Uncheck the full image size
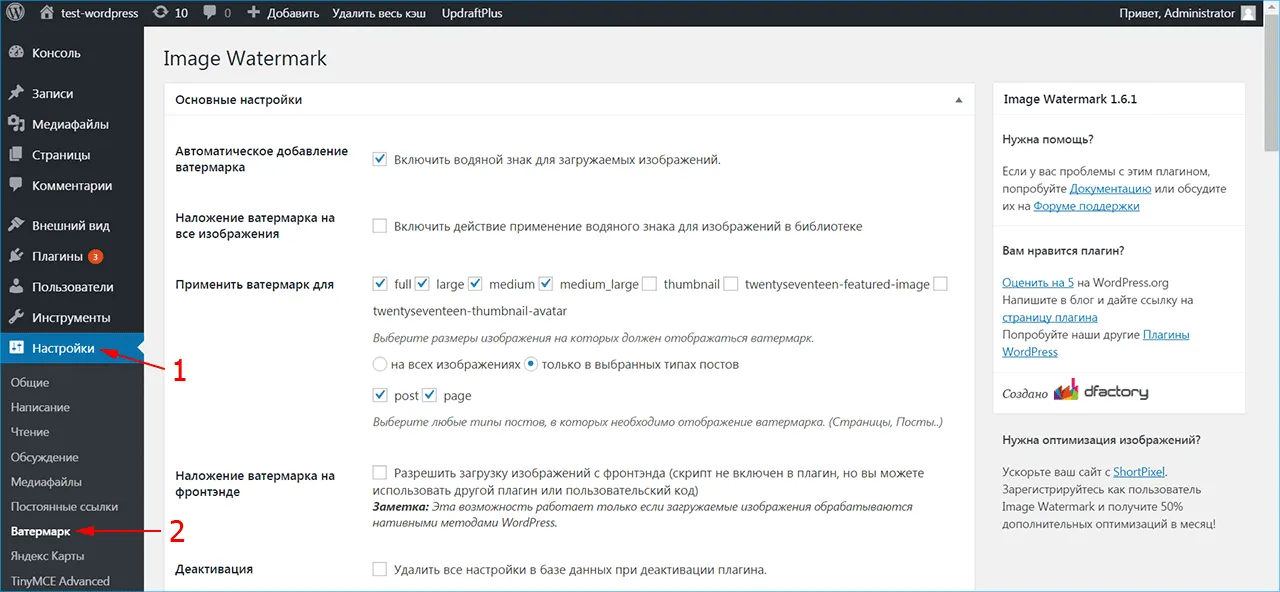Image resolution: width=1280 pixels, height=592 pixels. (x=380, y=284)
